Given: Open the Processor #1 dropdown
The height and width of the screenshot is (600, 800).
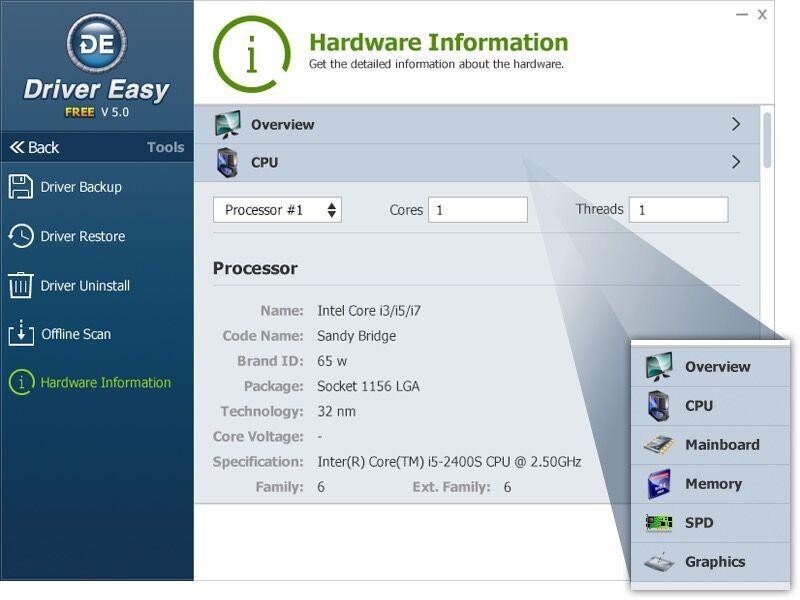Looking at the screenshot, I should (x=277, y=210).
